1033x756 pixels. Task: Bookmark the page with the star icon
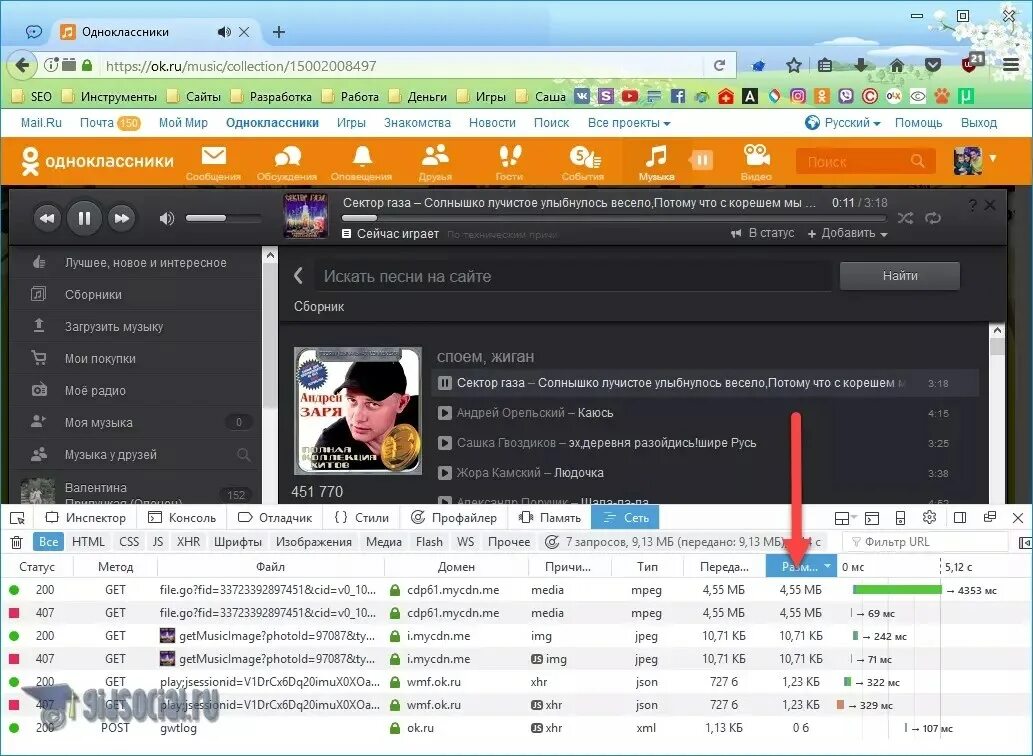point(794,65)
